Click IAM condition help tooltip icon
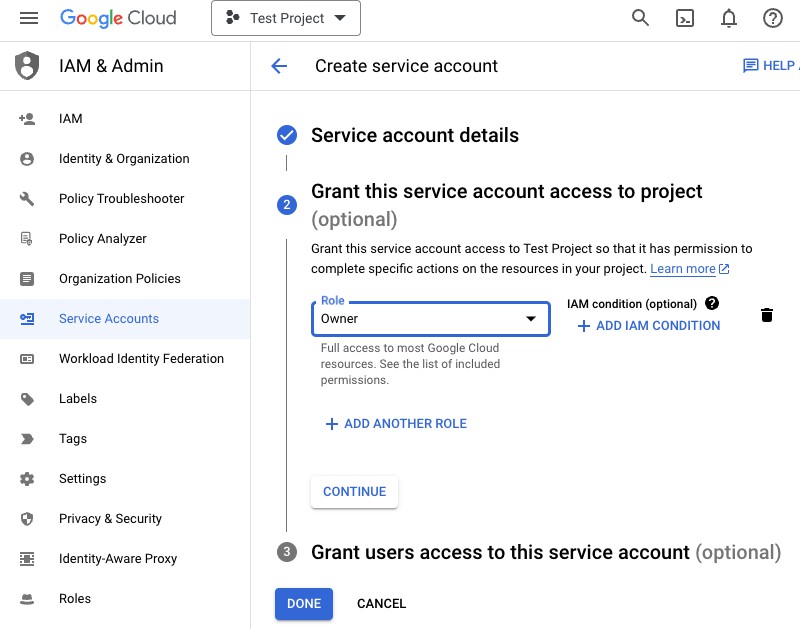This screenshot has height=629, width=800. (x=712, y=303)
